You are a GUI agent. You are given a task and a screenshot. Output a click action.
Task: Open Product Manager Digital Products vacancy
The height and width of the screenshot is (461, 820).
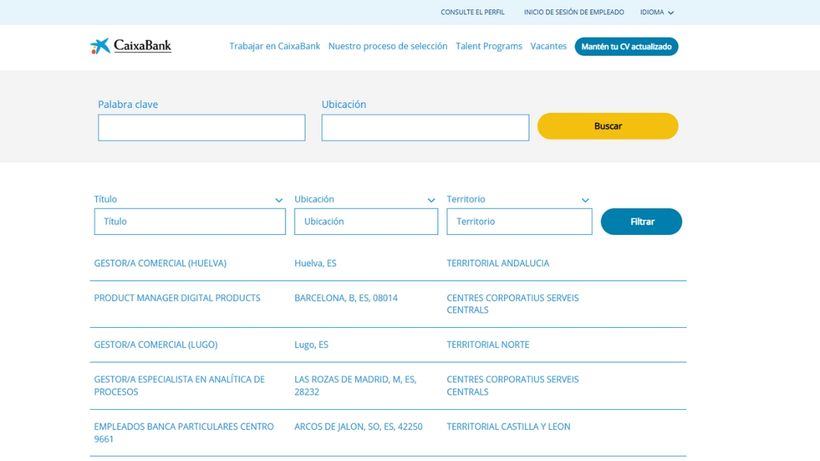pos(177,298)
